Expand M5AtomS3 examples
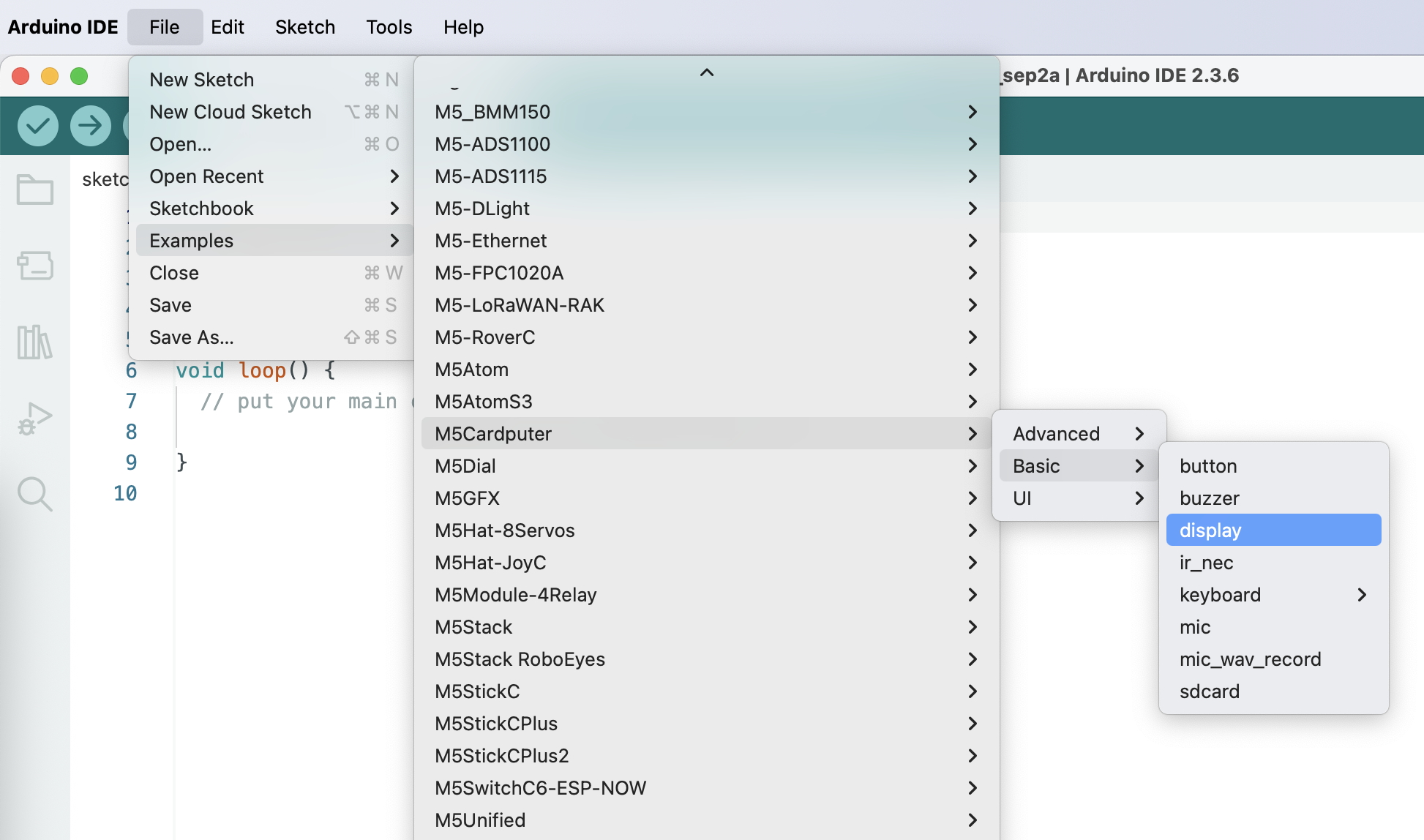 point(706,402)
